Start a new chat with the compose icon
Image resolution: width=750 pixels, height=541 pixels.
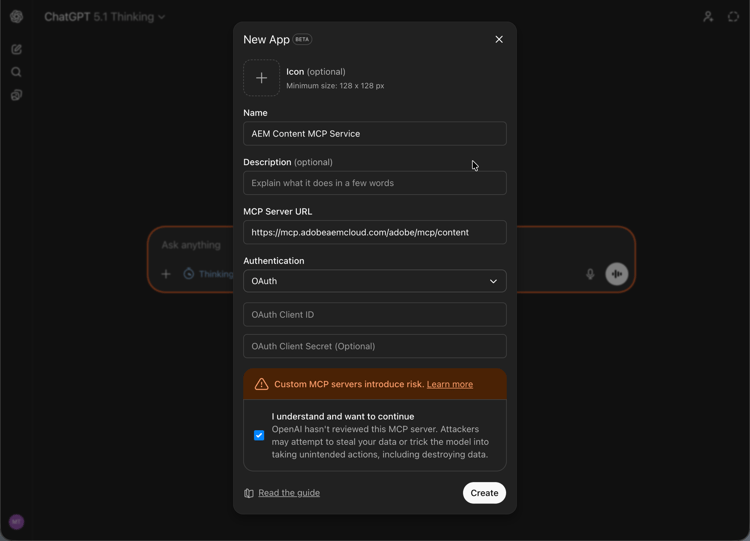tap(16, 49)
